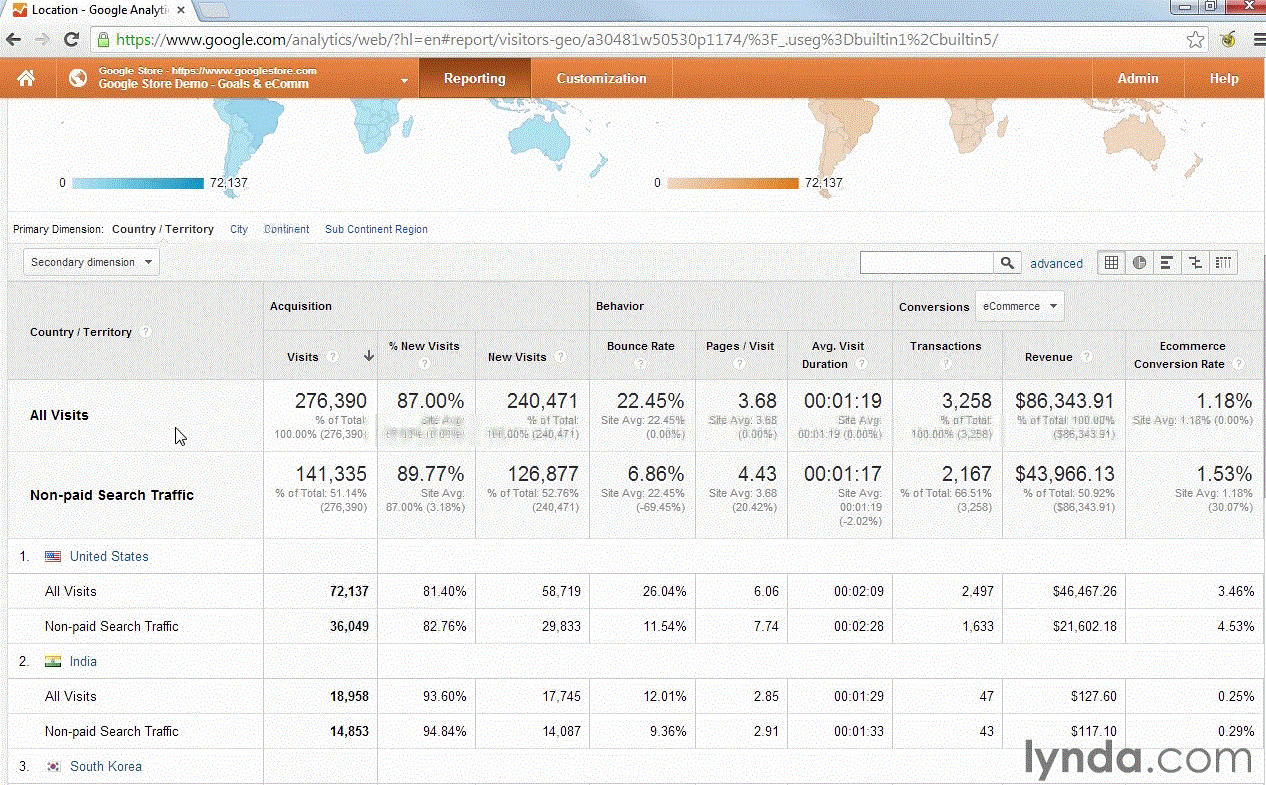This screenshot has height=785, width=1266.
Task: Open a new browser tab
Action: [x=215, y=11]
